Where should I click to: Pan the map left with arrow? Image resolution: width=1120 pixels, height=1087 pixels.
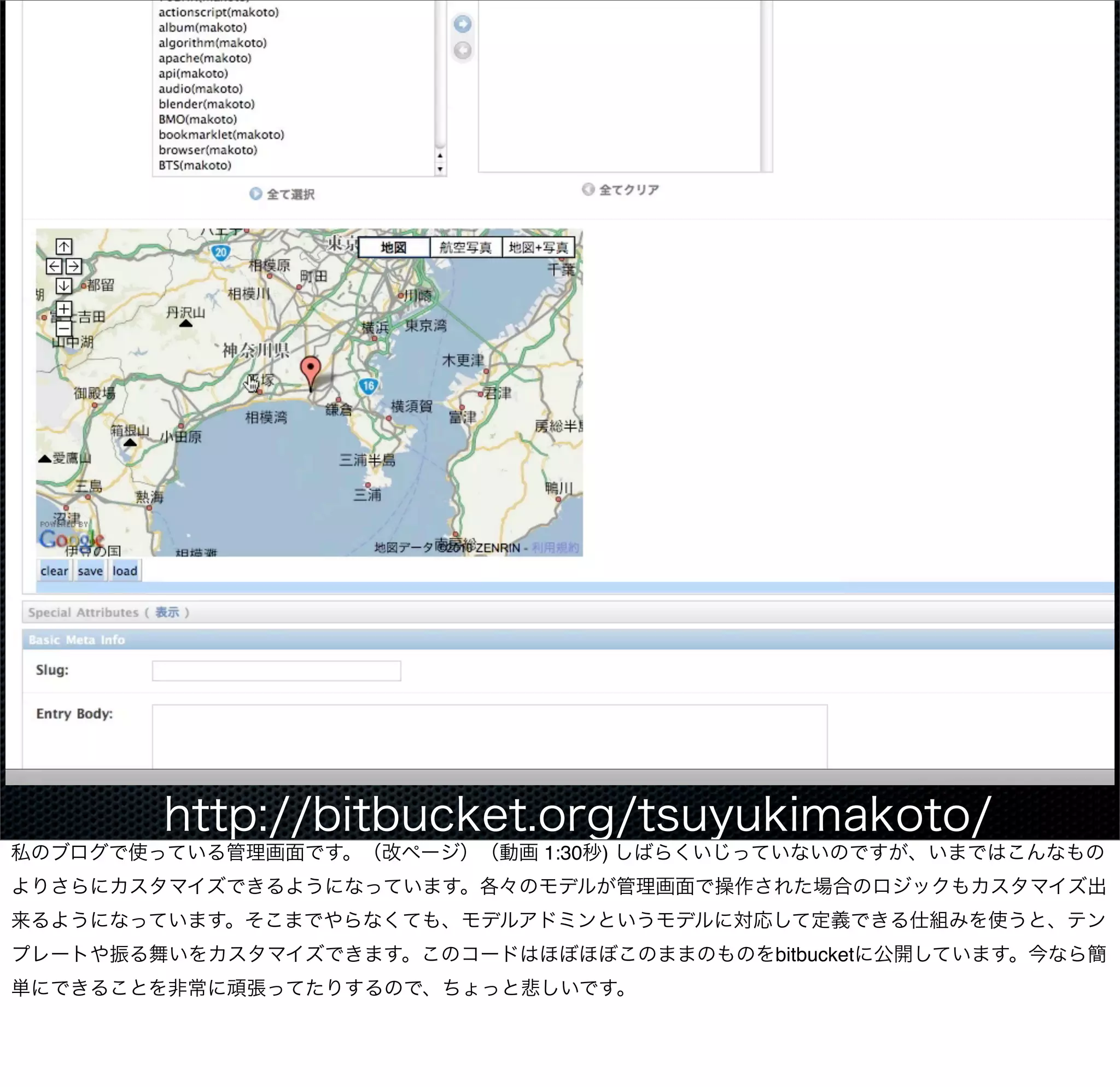coord(54,266)
